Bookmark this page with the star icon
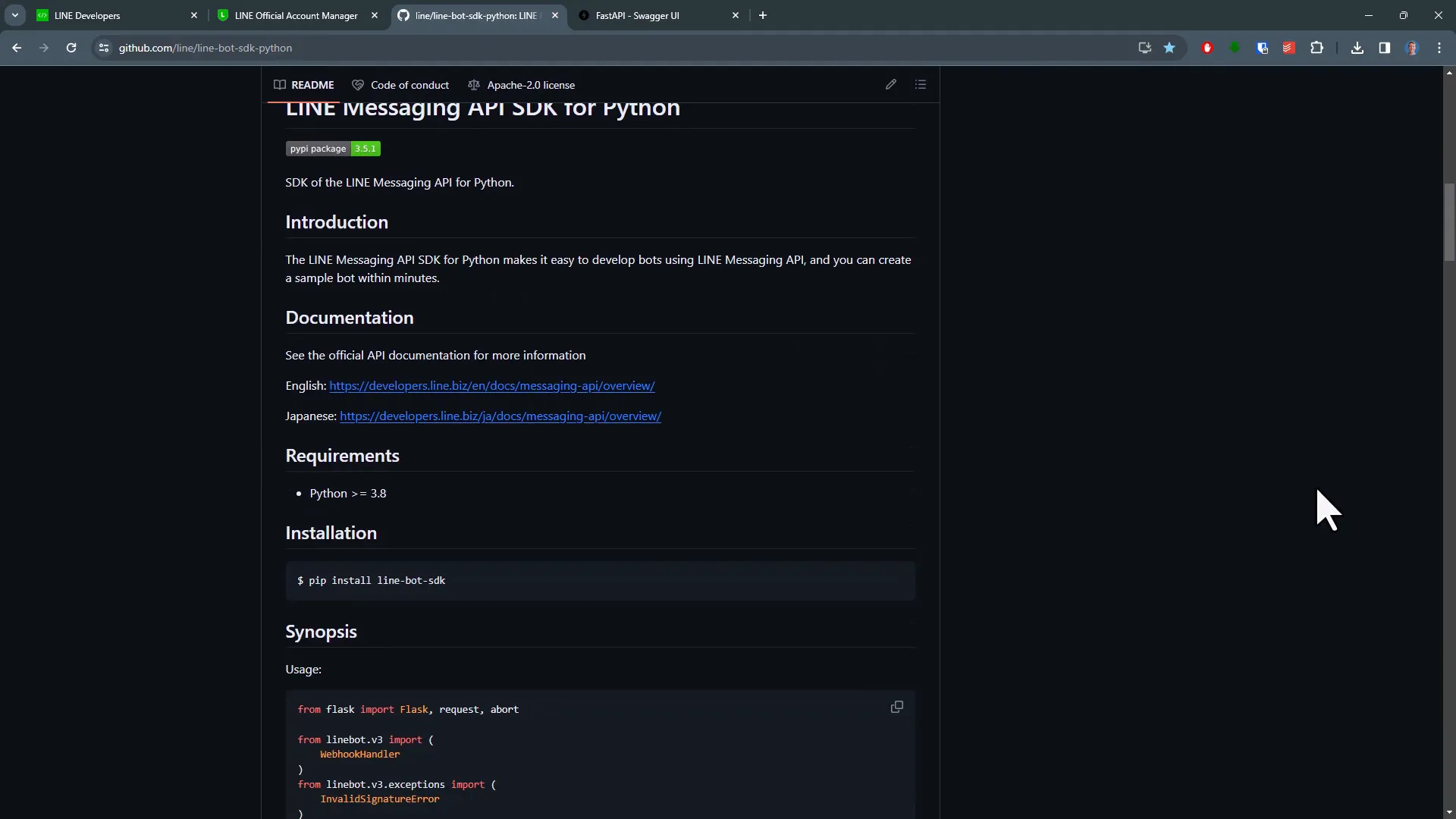The width and height of the screenshot is (1456, 819). (x=1169, y=48)
